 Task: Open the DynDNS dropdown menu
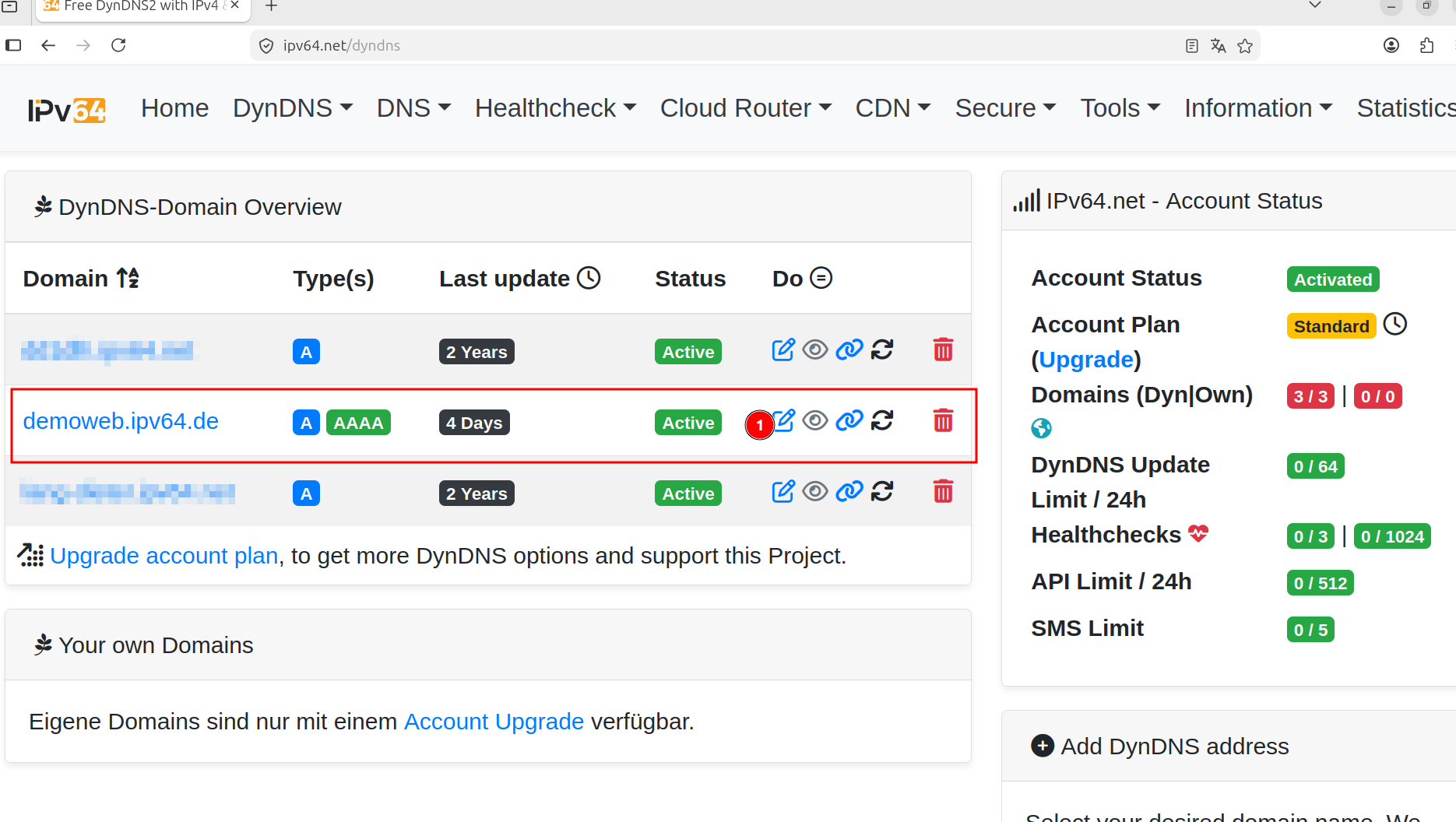pyautogui.click(x=293, y=108)
